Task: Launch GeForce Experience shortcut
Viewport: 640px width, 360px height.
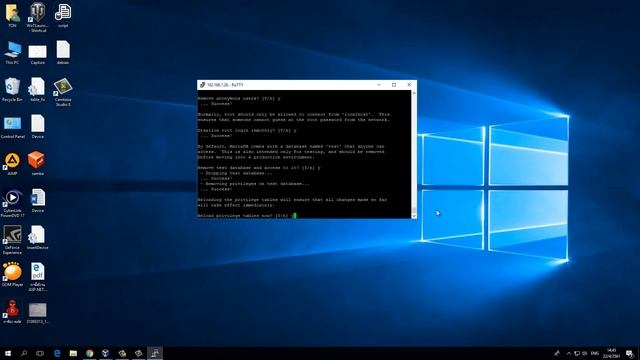Action: (x=12, y=240)
